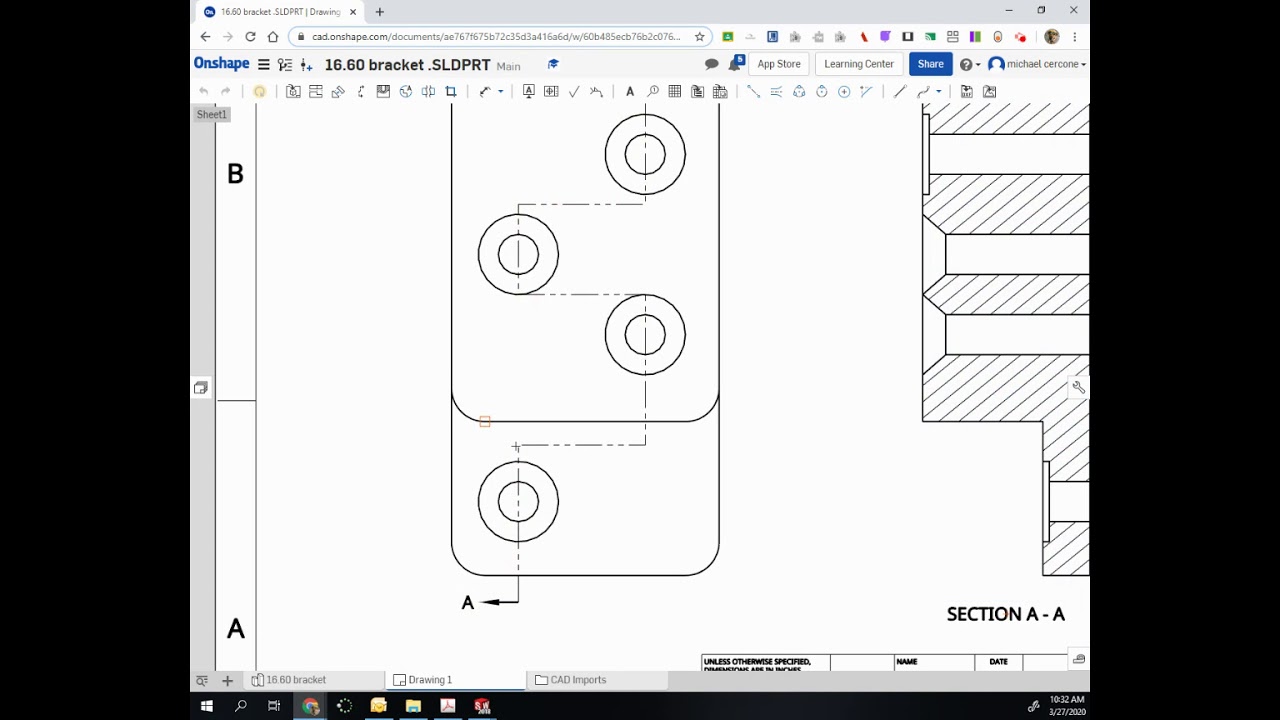This screenshot has height=720, width=1280.
Task: Select the checkmark inspection symbol tool
Action: [574, 91]
